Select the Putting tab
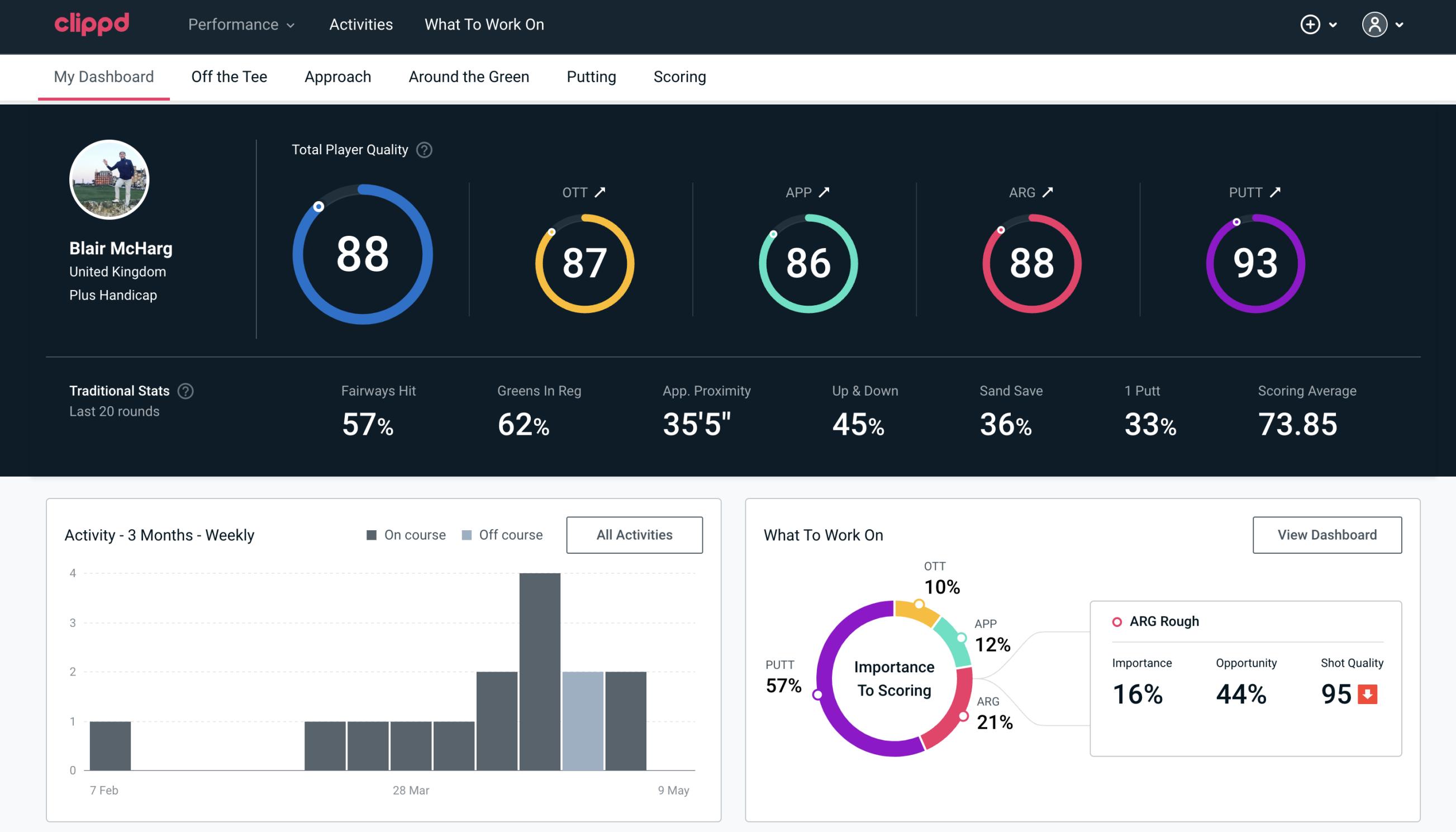This screenshot has width=1456, height=832. (x=591, y=76)
